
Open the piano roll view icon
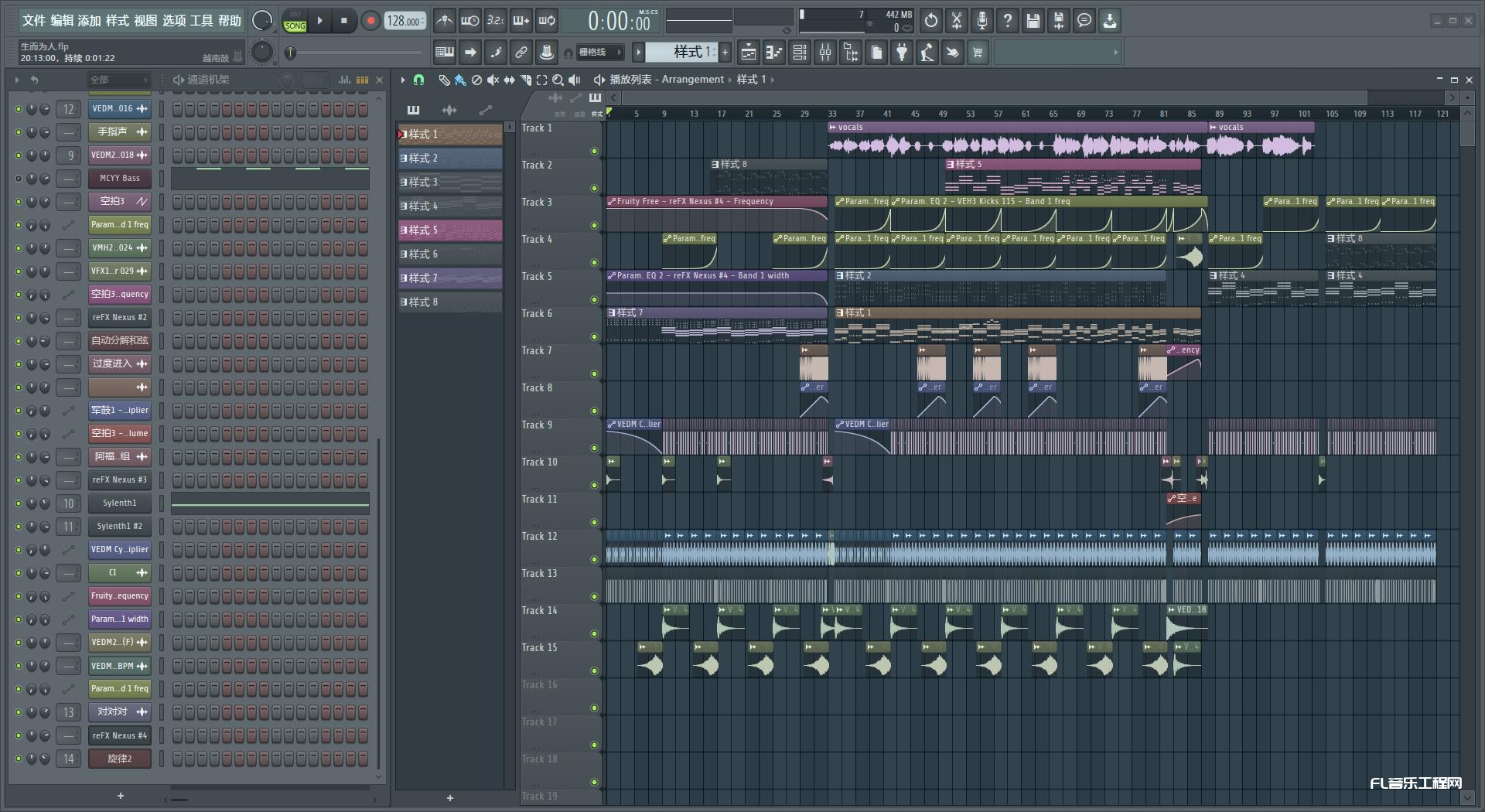(x=774, y=53)
